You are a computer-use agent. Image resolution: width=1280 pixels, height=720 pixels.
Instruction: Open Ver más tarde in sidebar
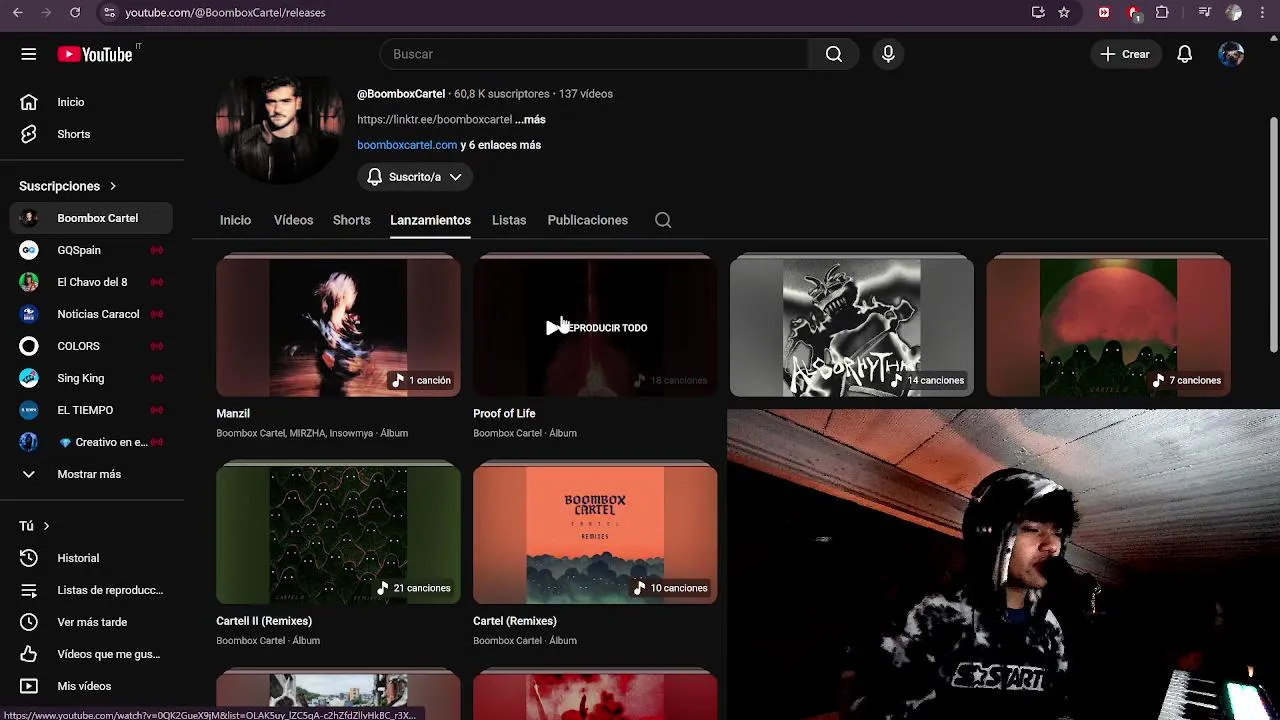pos(92,622)
